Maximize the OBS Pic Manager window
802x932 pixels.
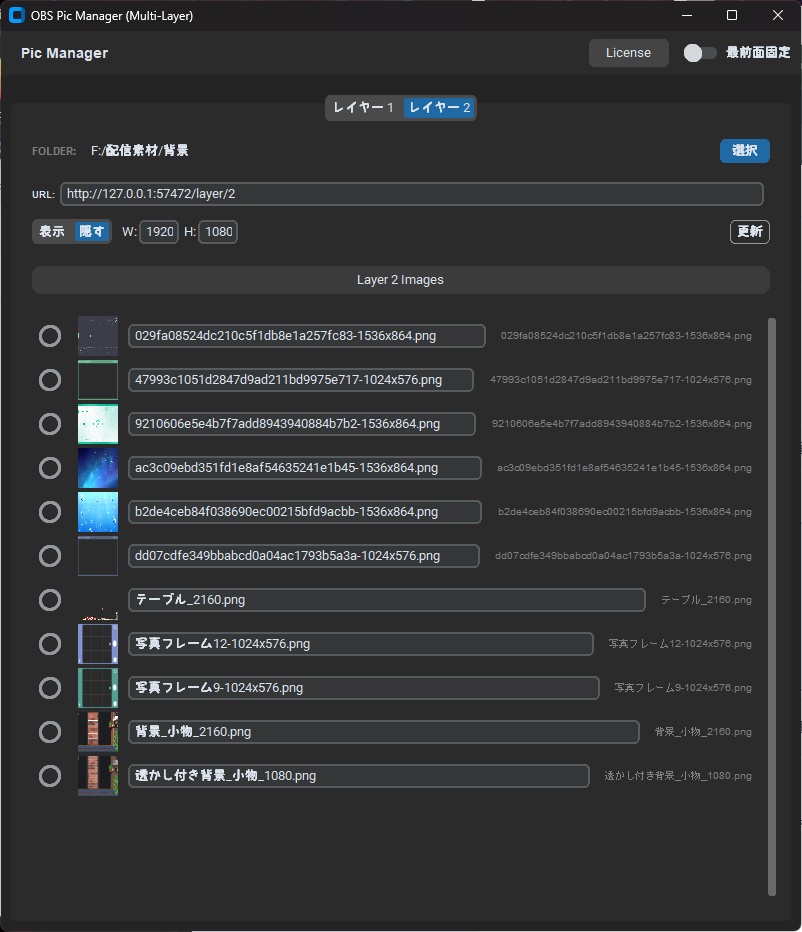(x=732, y=15)
